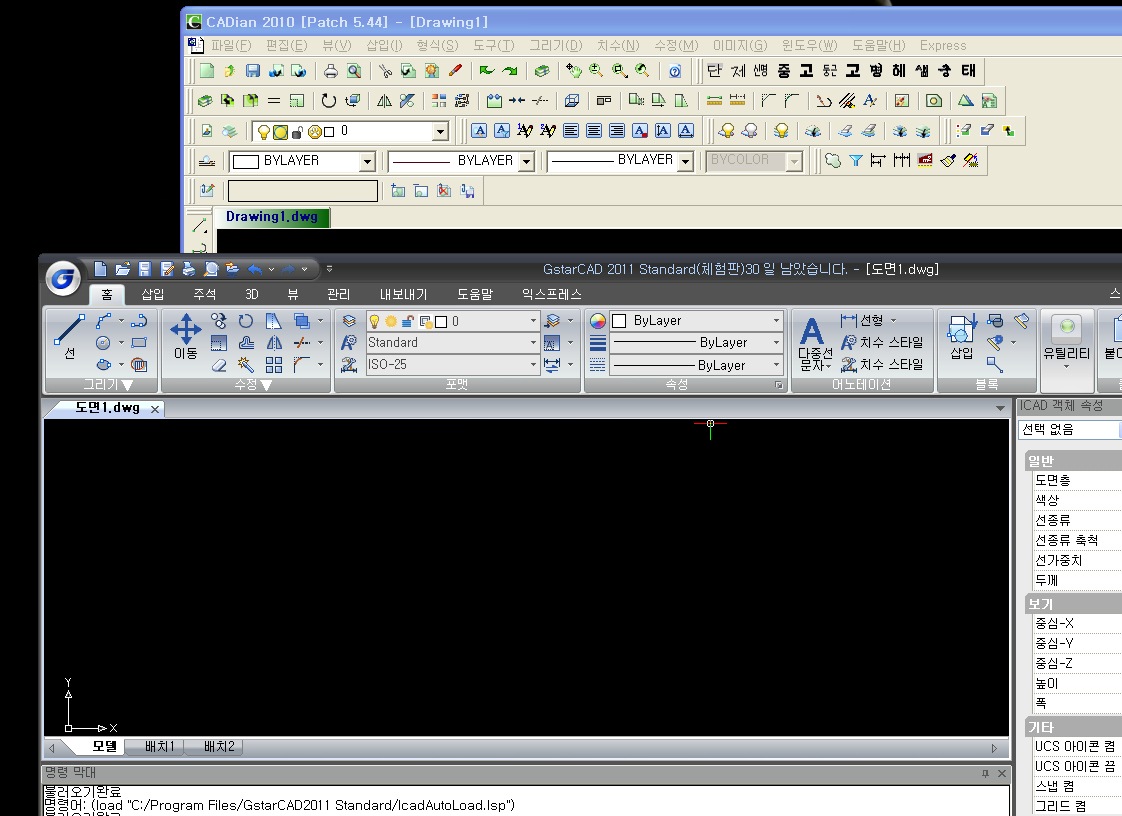Switch to the 모델 model tab
The height and width of the screenshot is (816, 1122).
click(x=104, y=747)
